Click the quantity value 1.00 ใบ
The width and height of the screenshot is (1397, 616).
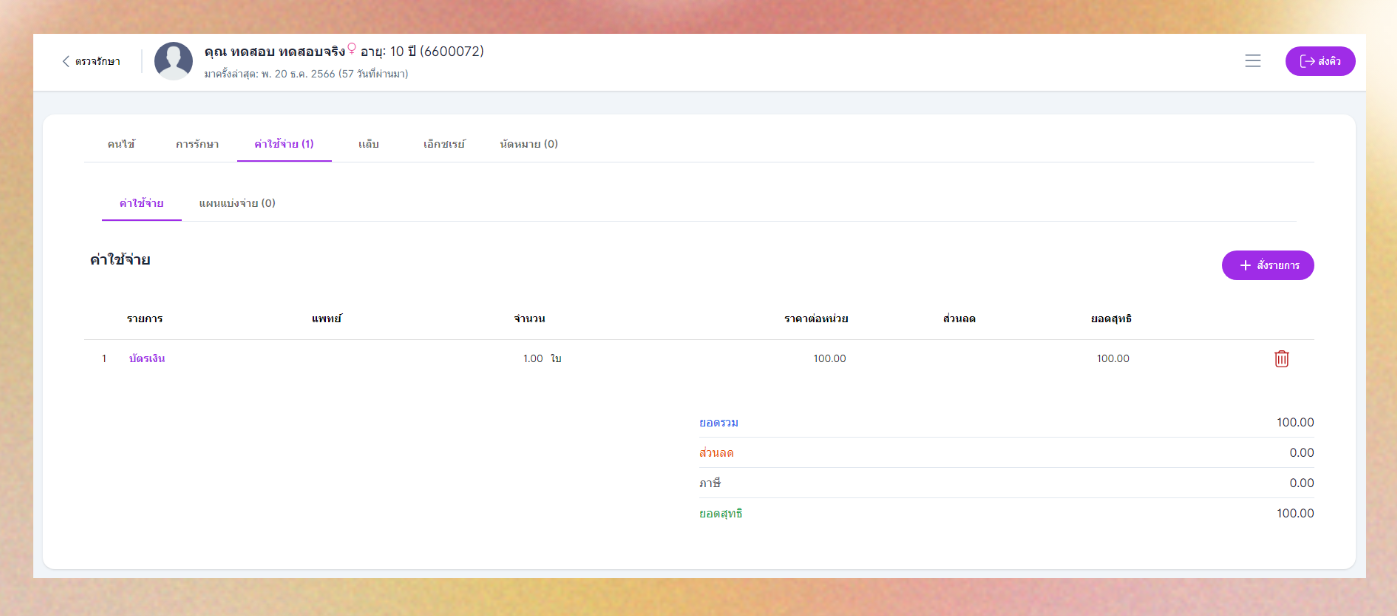[542, 358]
